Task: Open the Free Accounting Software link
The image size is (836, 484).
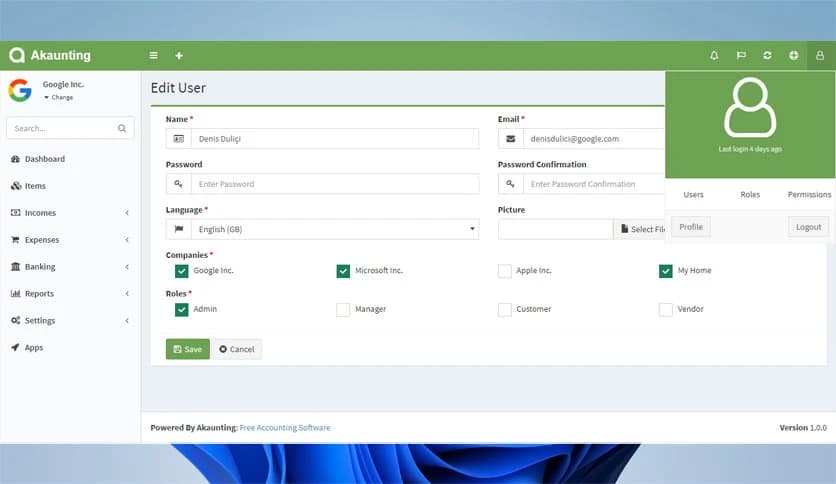Action: click(x=285, y=427)
